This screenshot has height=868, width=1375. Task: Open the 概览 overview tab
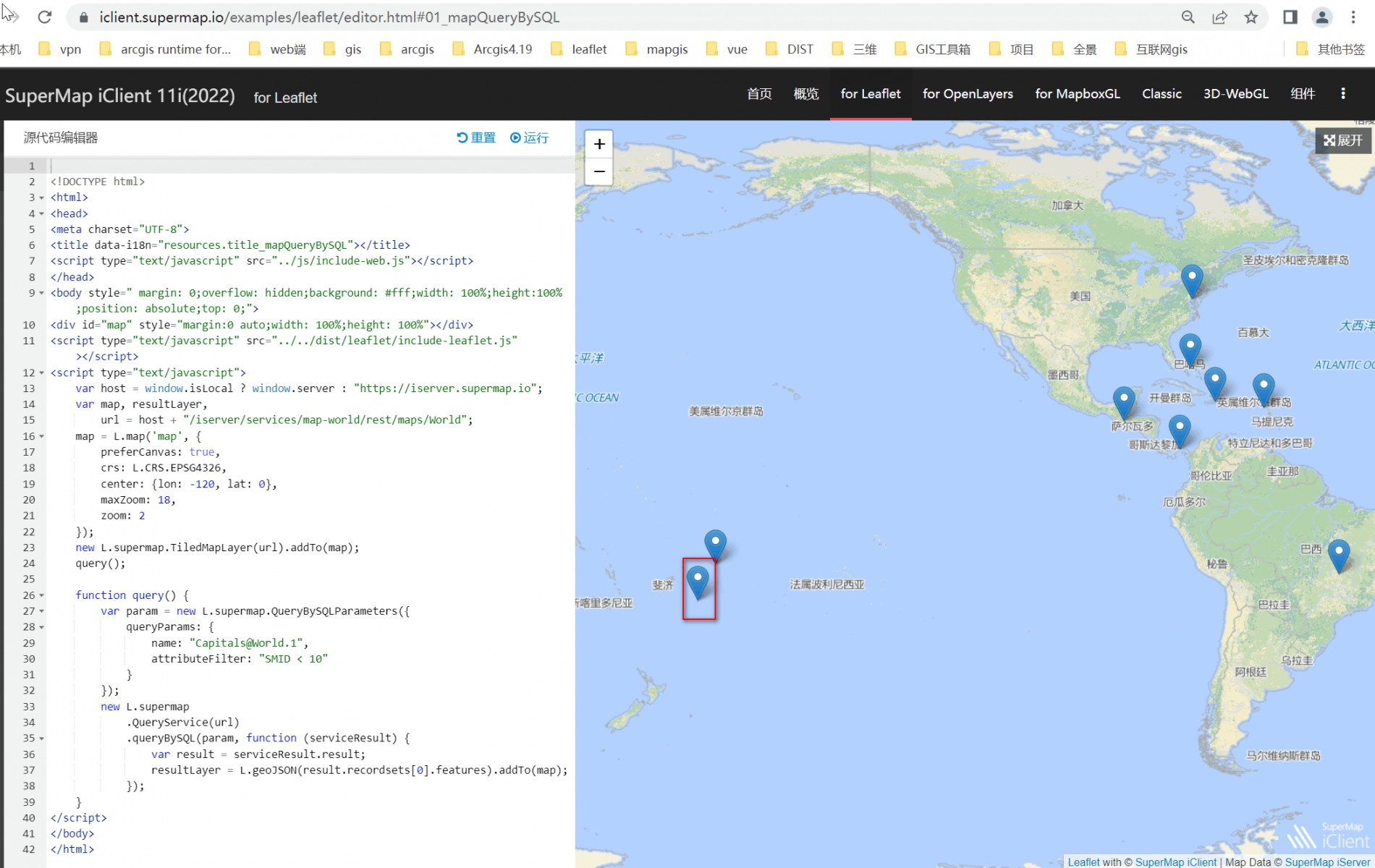(x=806, y=93)
